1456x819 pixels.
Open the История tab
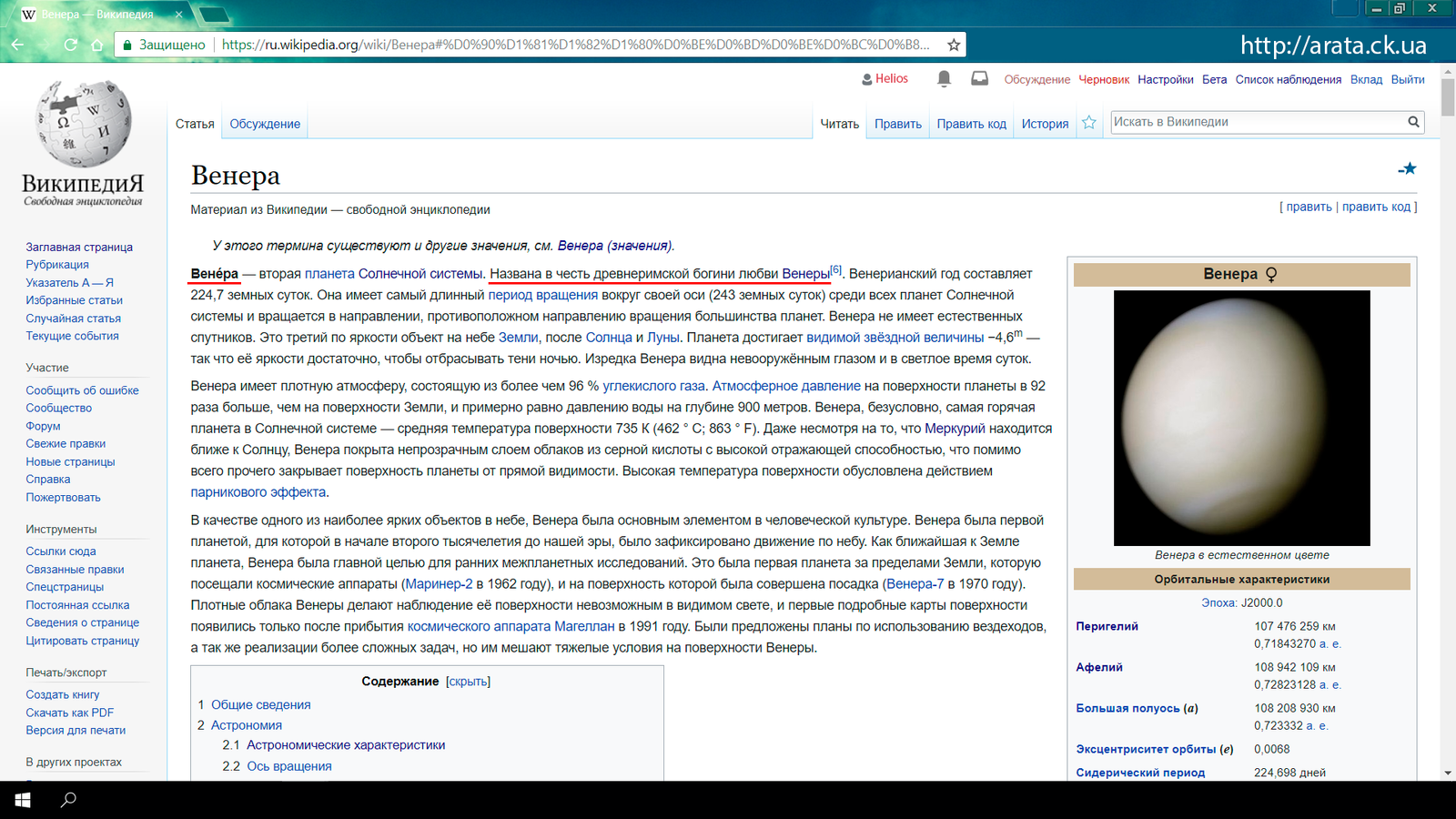1045,124
